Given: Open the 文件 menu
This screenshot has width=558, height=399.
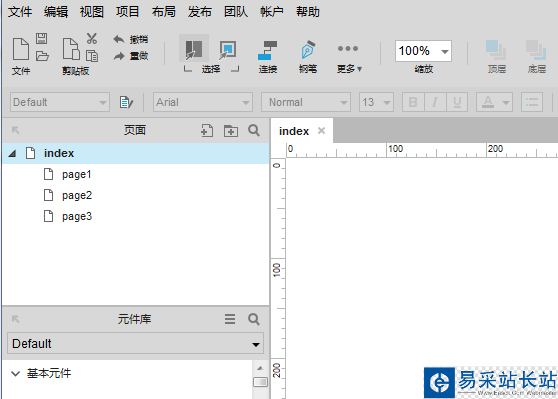Looking at the screenshot, I should pos(20,12).
